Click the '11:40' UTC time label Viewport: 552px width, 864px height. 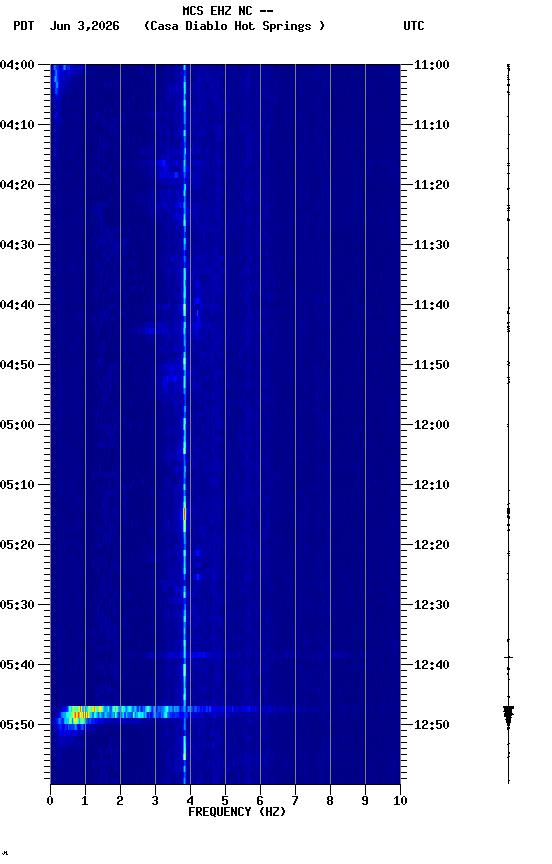[432, 305]
